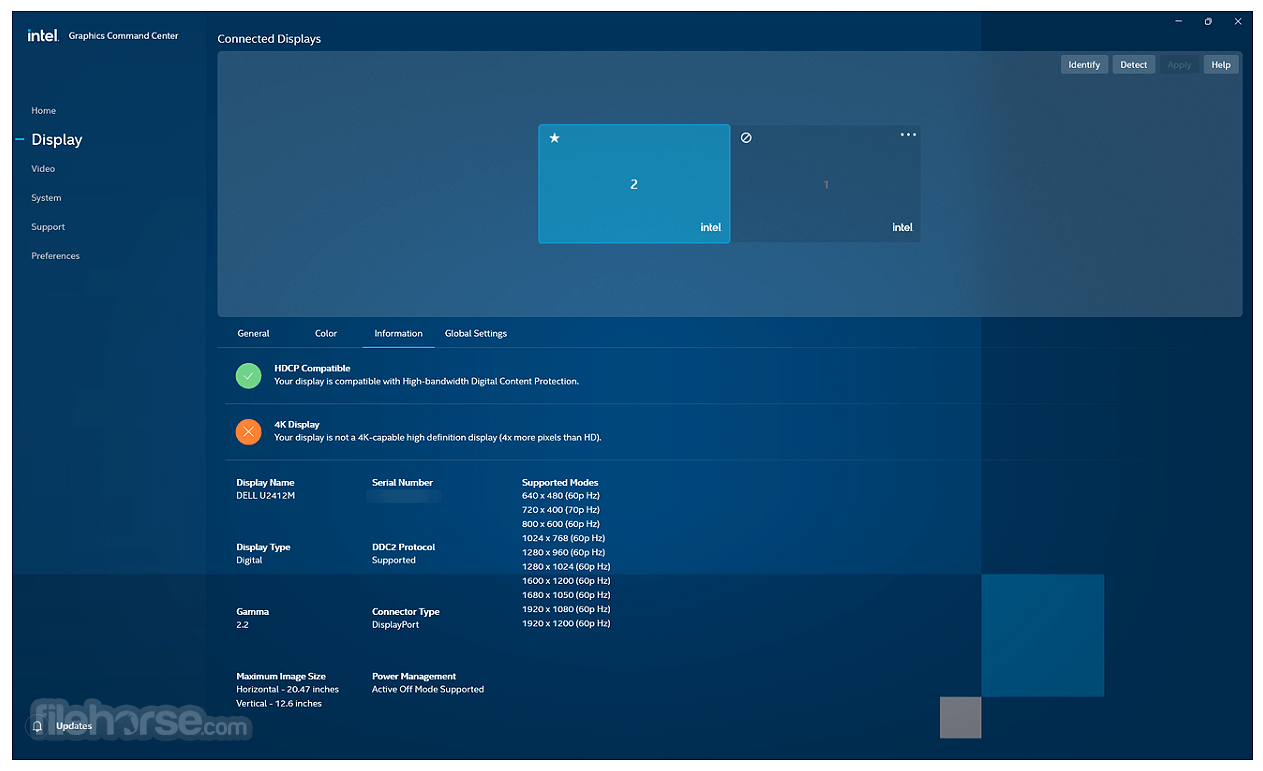Click the Active Off Mode Supported text
The height and width of the screenshot is (771, 1263).
coord(428,690)
